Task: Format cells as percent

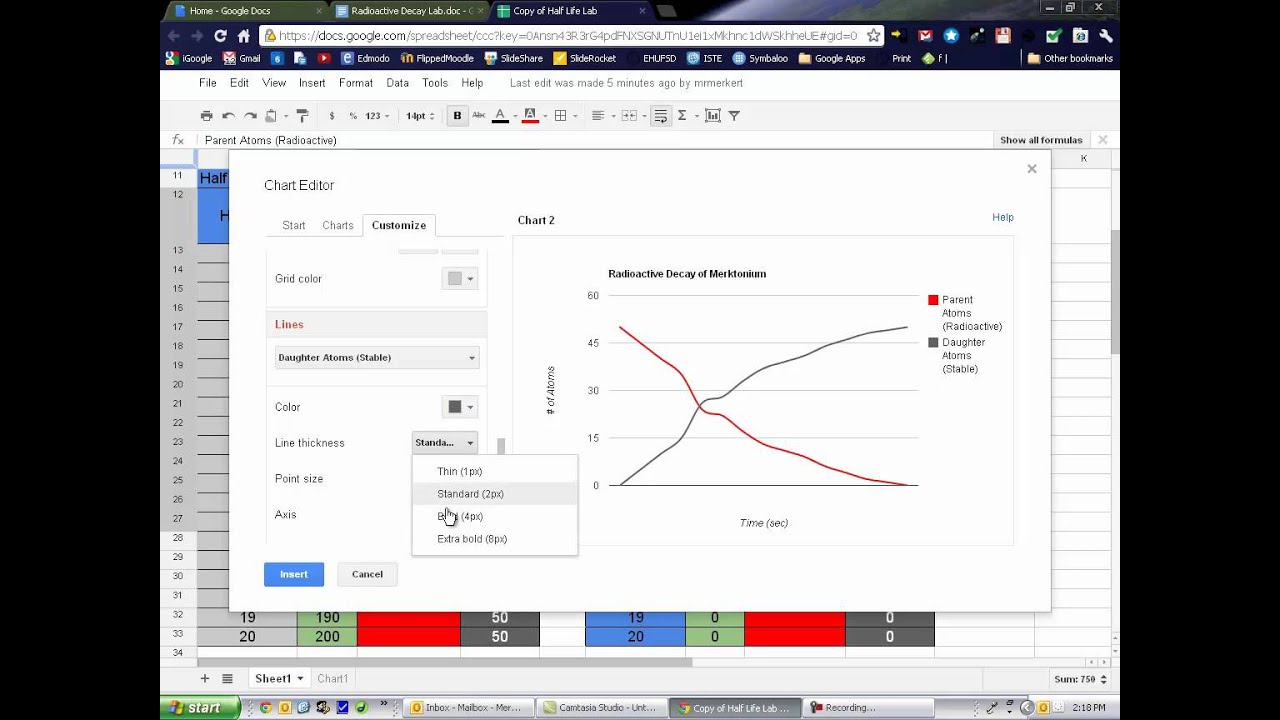Action: tap(353, 116)
